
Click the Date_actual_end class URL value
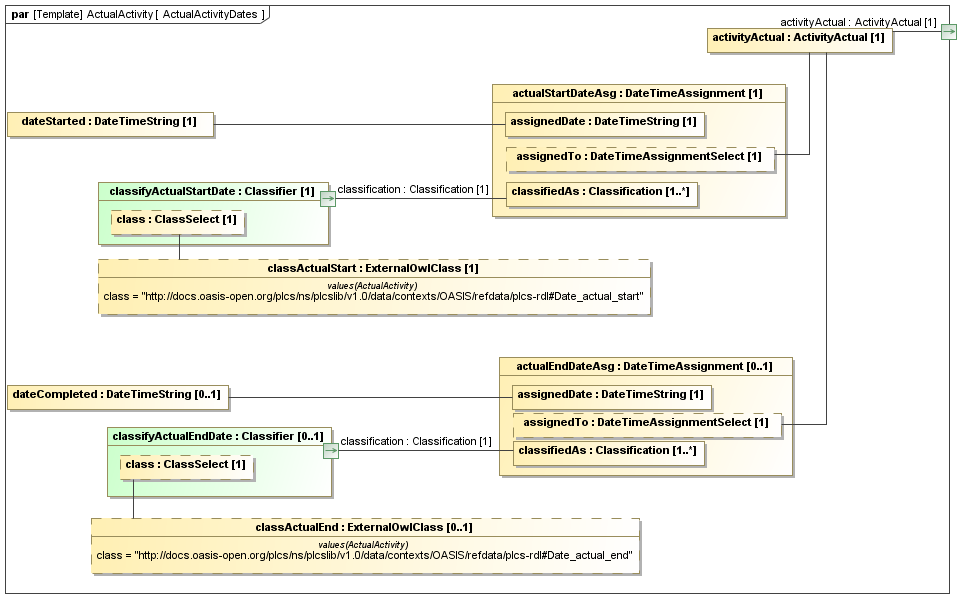coord(365,555)
